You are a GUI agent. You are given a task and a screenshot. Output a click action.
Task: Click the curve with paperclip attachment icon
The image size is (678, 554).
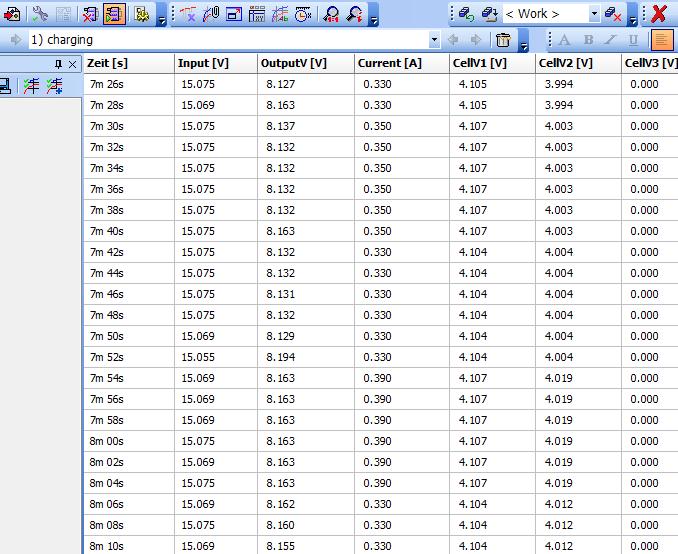[x=211, y=14]
